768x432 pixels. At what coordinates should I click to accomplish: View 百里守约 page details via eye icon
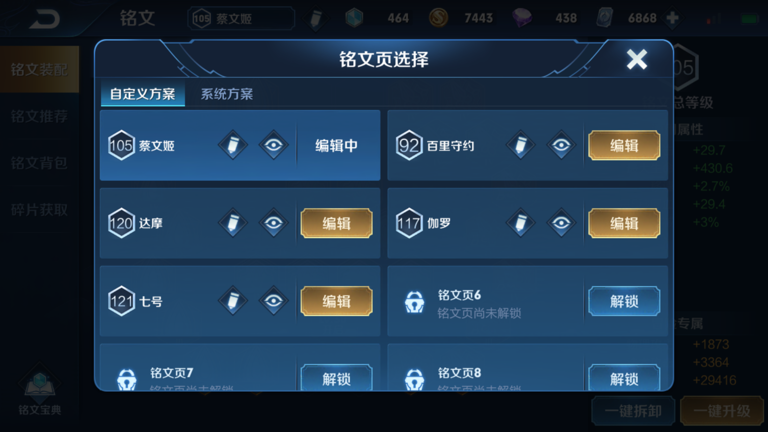pos(561,145)
